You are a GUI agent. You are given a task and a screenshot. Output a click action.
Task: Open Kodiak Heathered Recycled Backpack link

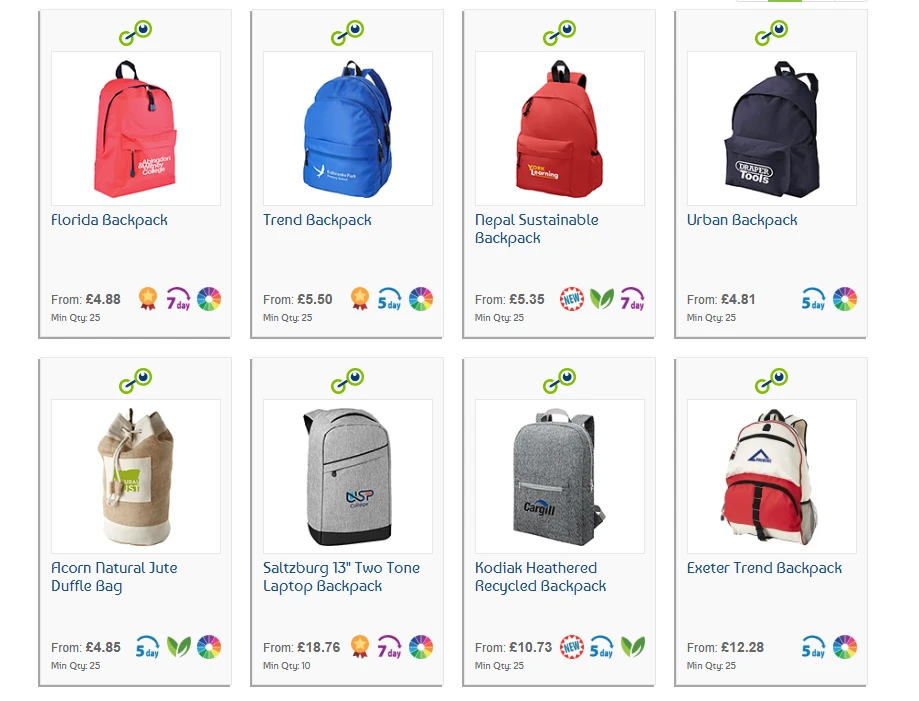tap(540, 577)
